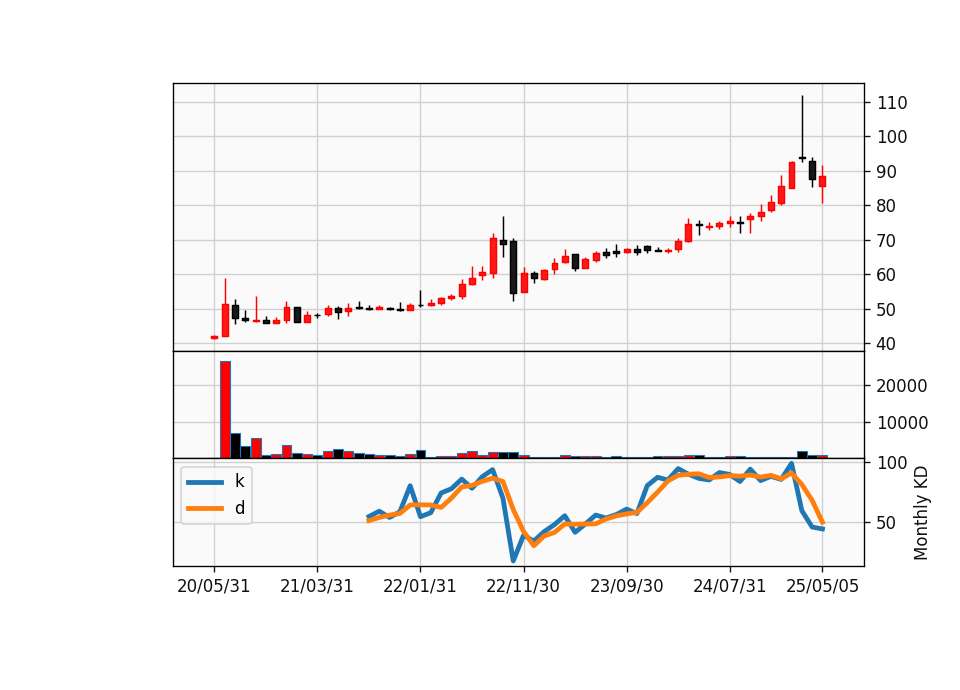The width and height of the screenshot is (960, 690).
Task: Click the last red candlestick at 25/05/05
Action: [822, 182]
